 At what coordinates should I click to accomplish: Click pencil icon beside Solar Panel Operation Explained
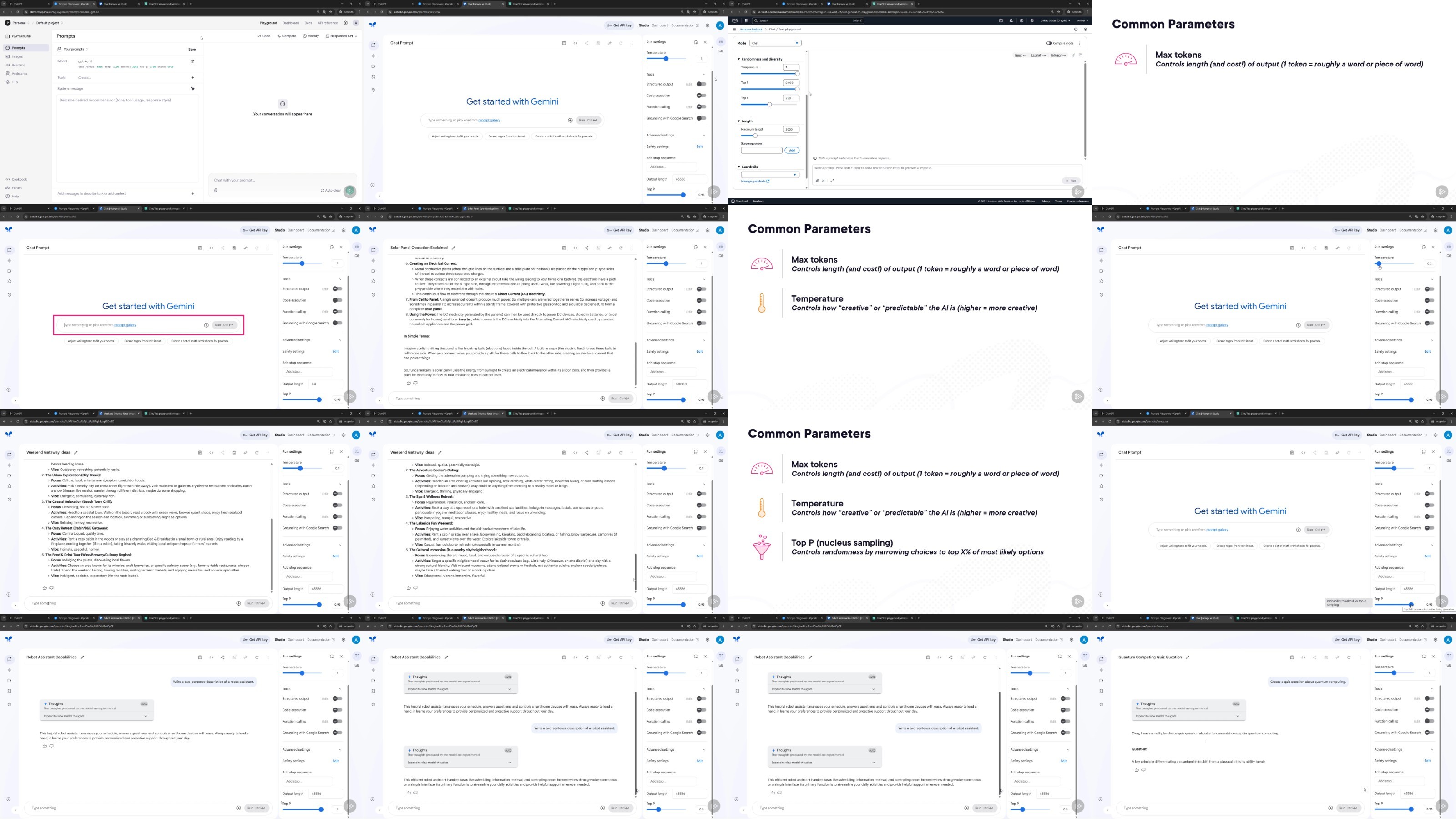453,248
